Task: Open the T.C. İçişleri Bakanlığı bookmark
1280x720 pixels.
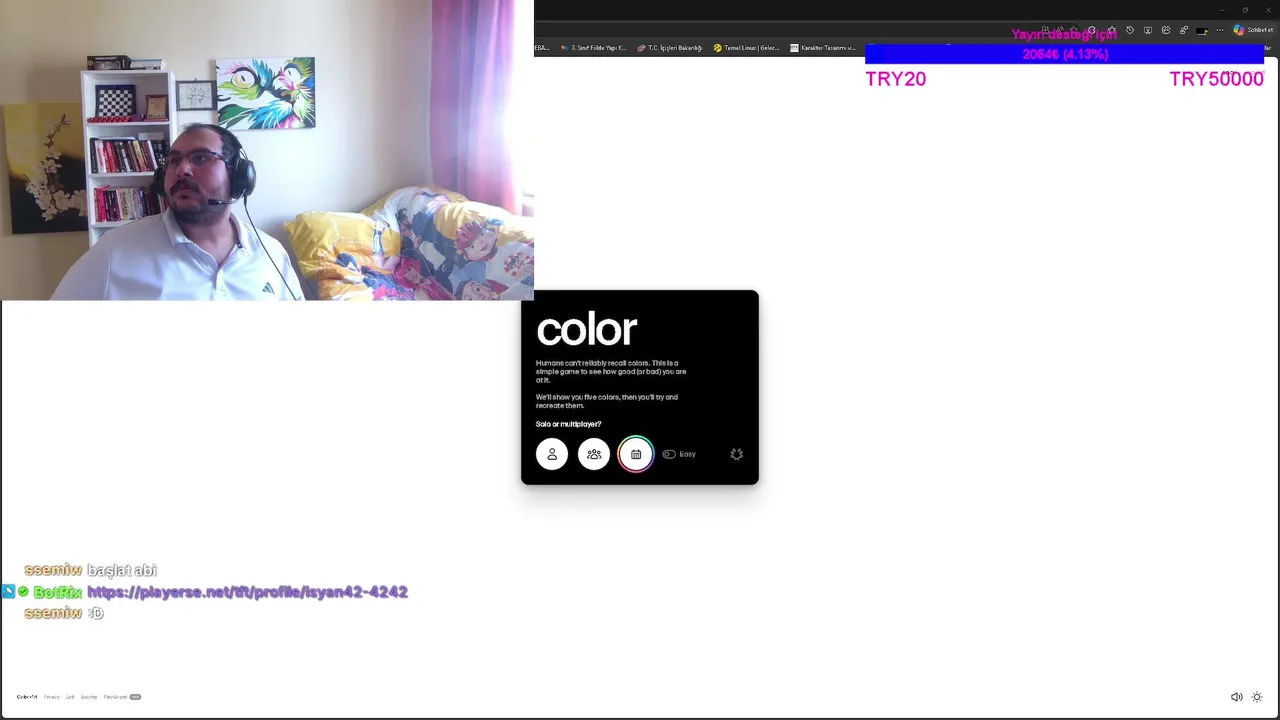Action: tap(670, 48)
